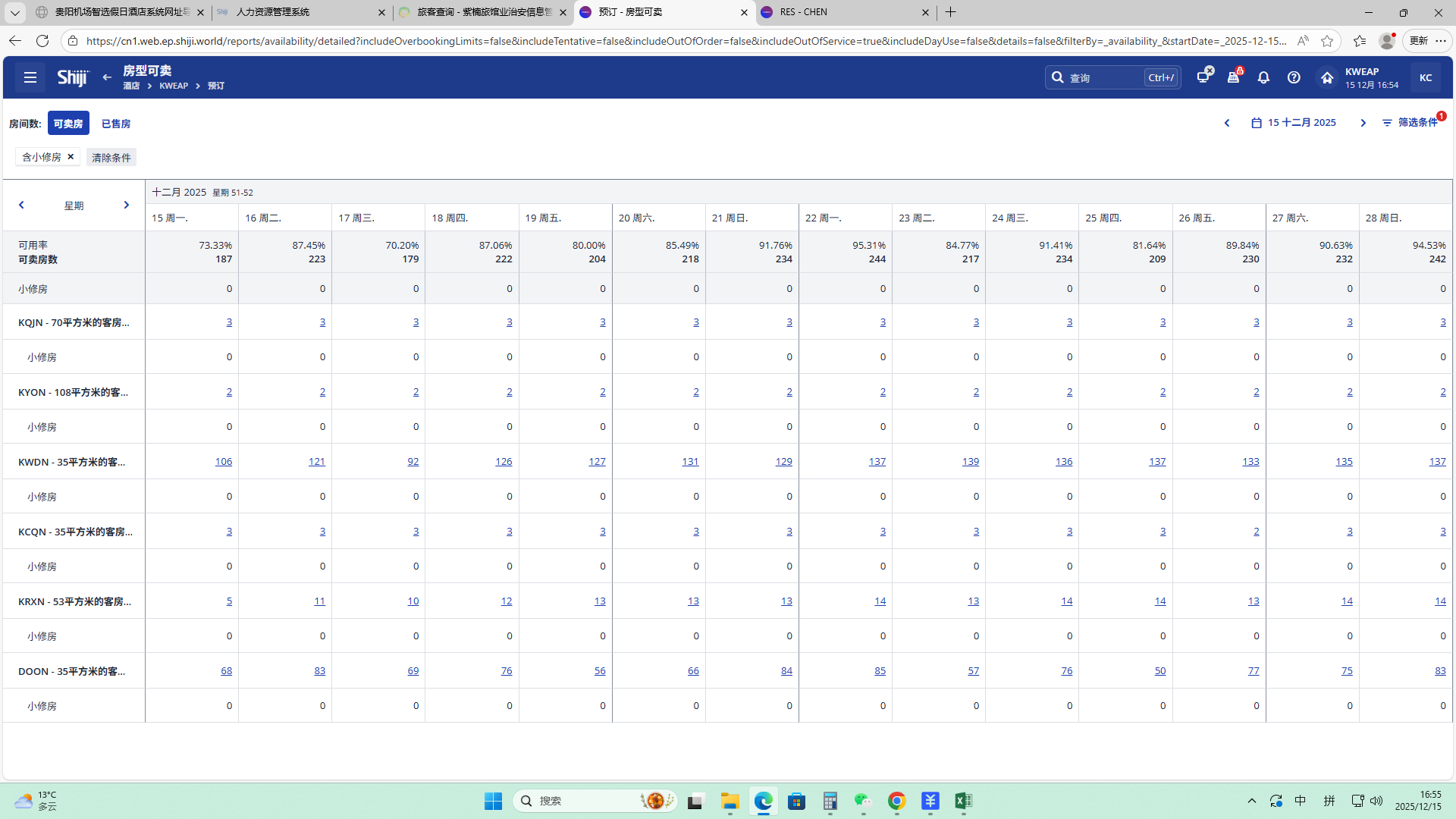Open the notifications bell icon
The height and width of the screenshot is (819, 1456).
coord(1263,77)
